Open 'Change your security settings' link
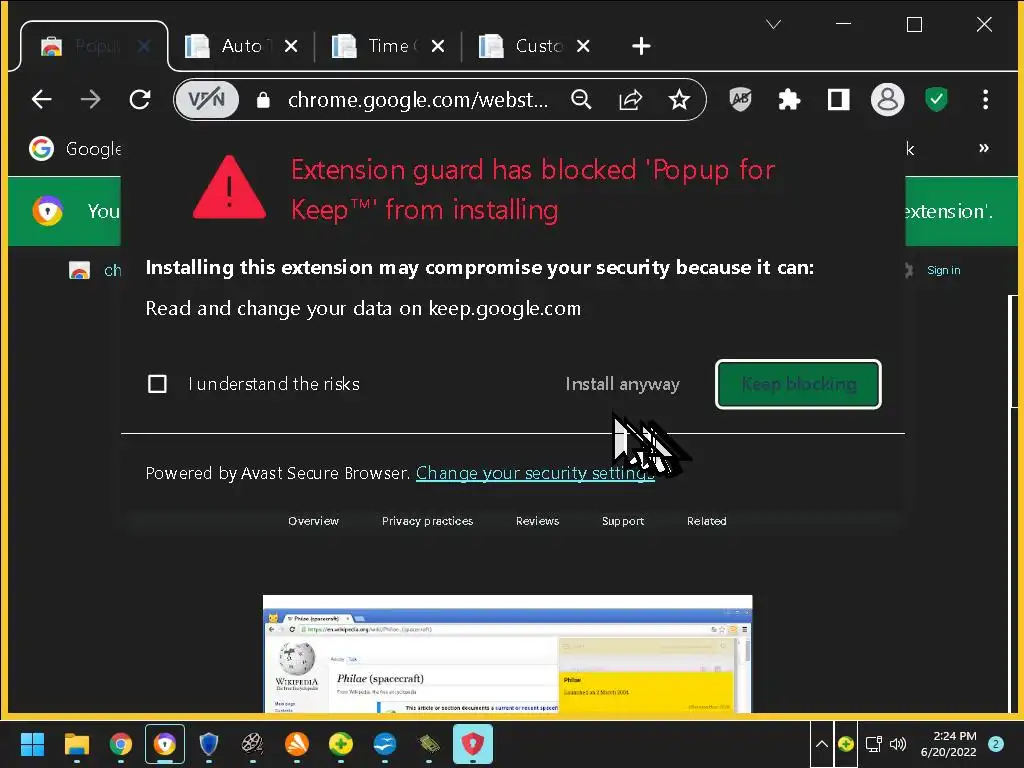 point(535,473)
